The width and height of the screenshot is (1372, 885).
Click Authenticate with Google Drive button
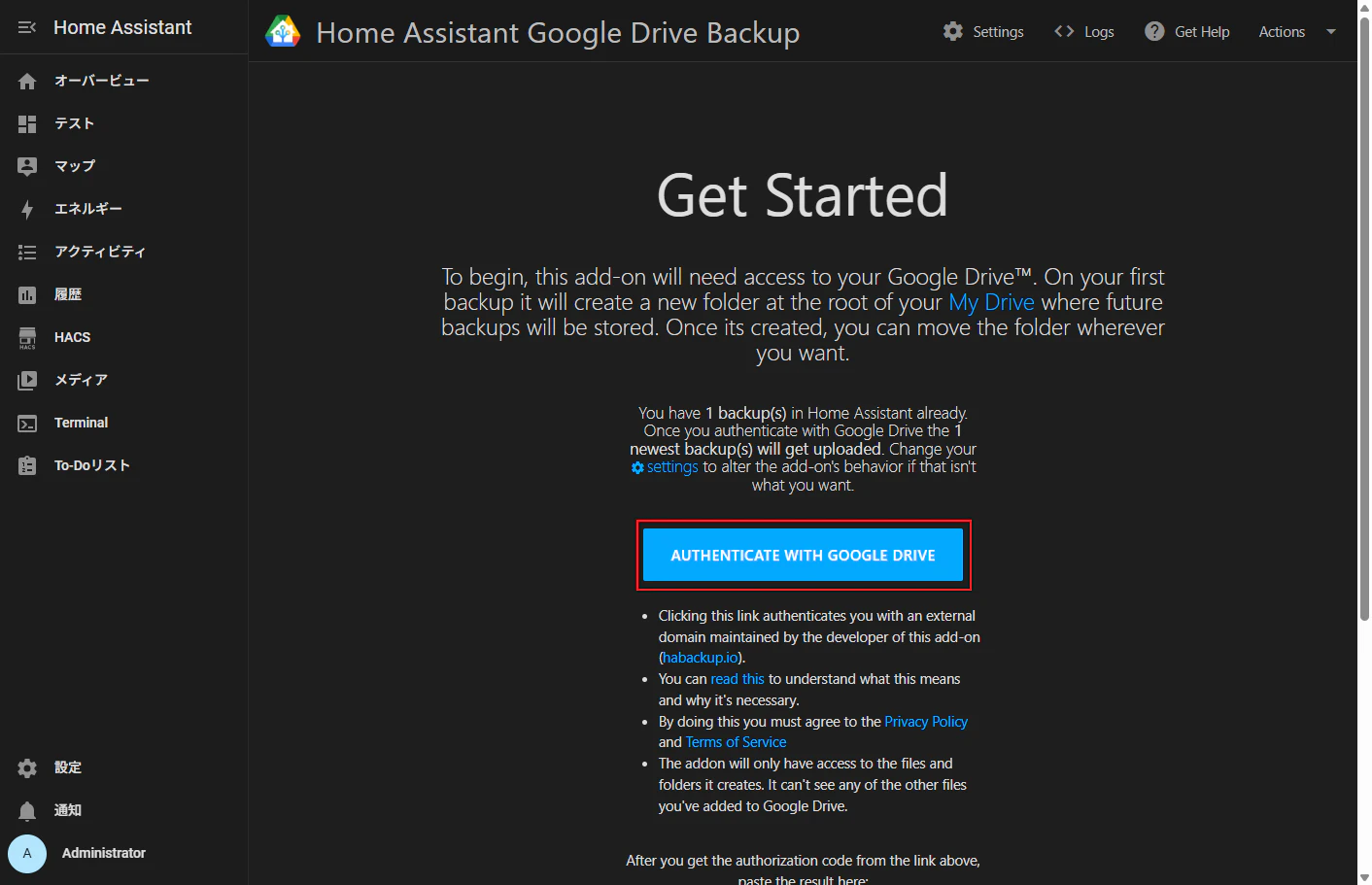[804, 555]
